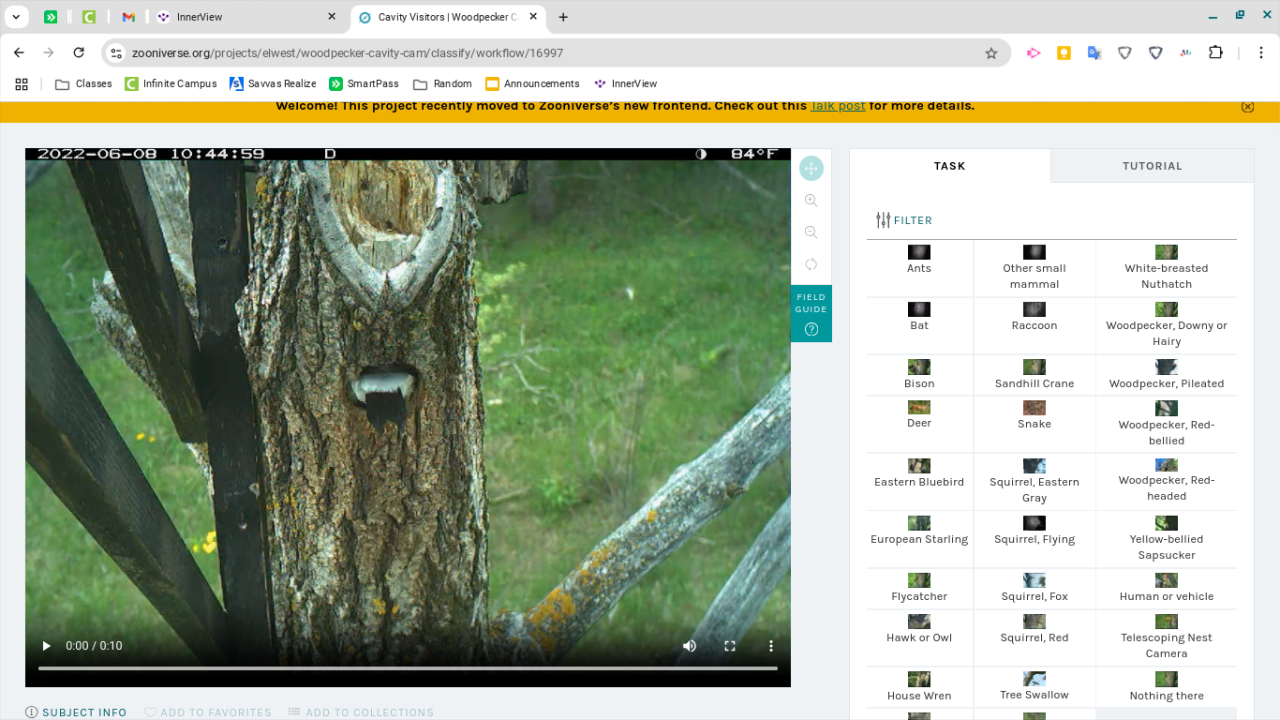Image resolution: width=1280 pixels, height=720 pixels.
Task: Open the Classes bookmark folder
Action: click(x=83, y=84)
